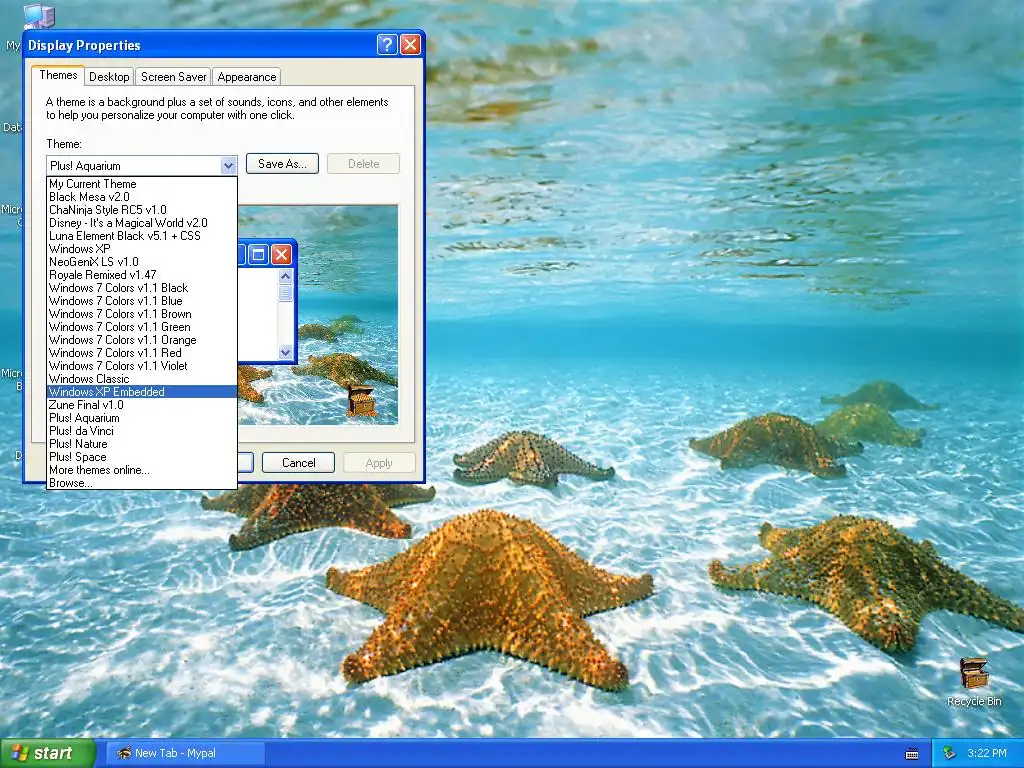
Task: Select Windows 7 Colors v1.1 Orange
Action: pos(142,340)
